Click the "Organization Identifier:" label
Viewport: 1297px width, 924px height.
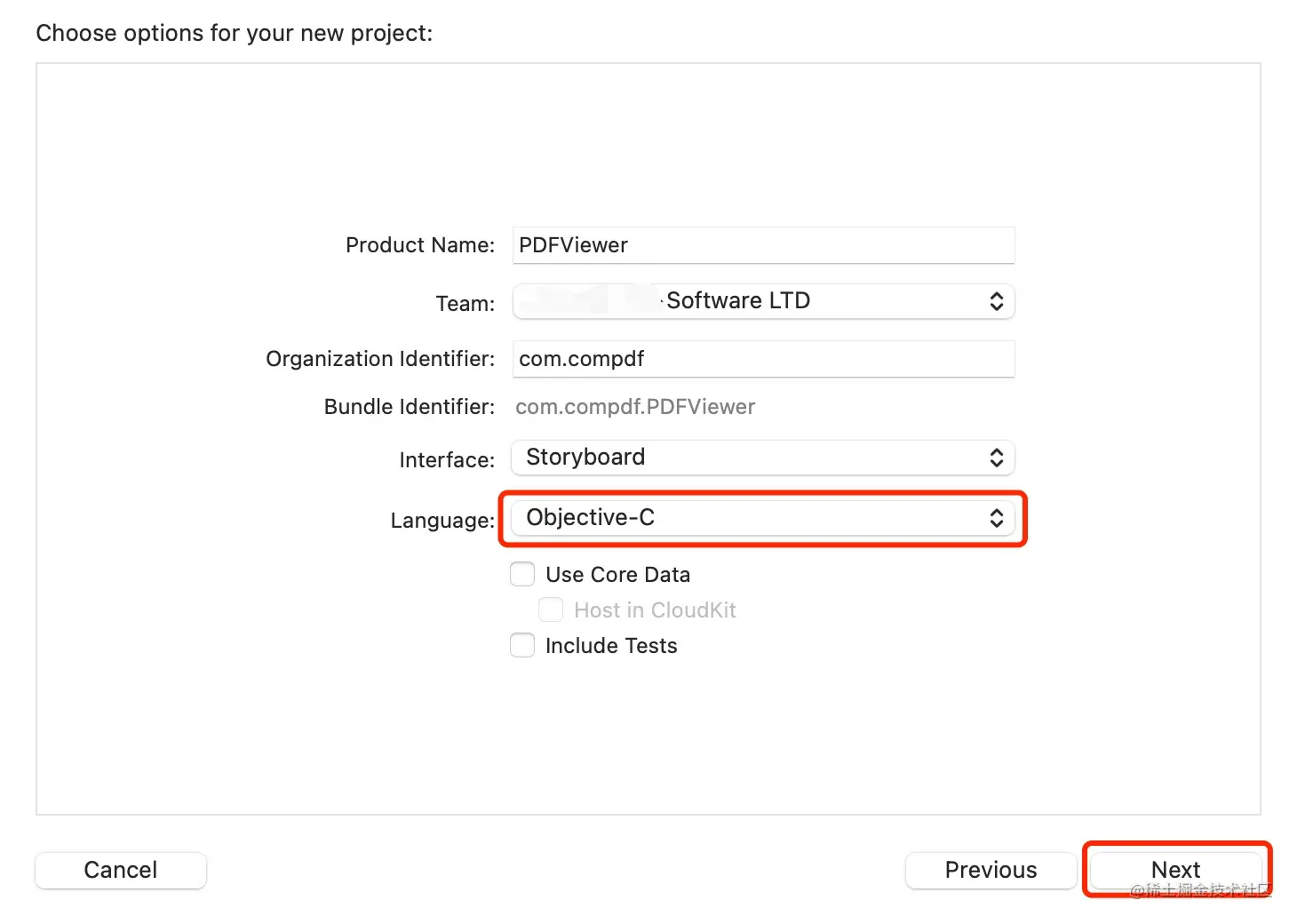click(380, 359)
